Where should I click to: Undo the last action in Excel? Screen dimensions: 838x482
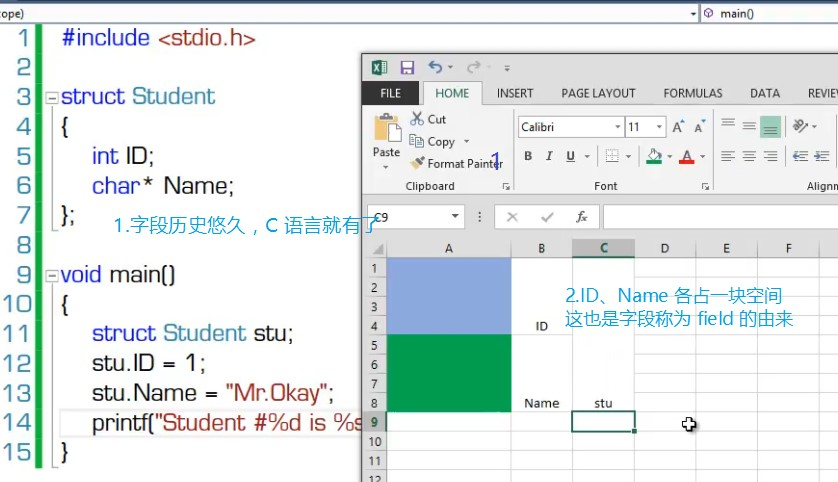(435, 67)
